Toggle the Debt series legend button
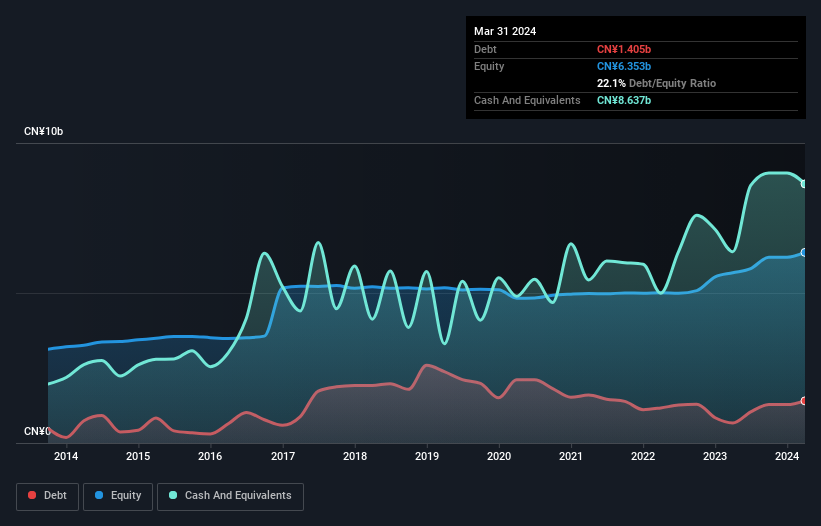The image size is (821, 526). click(48, 496)
